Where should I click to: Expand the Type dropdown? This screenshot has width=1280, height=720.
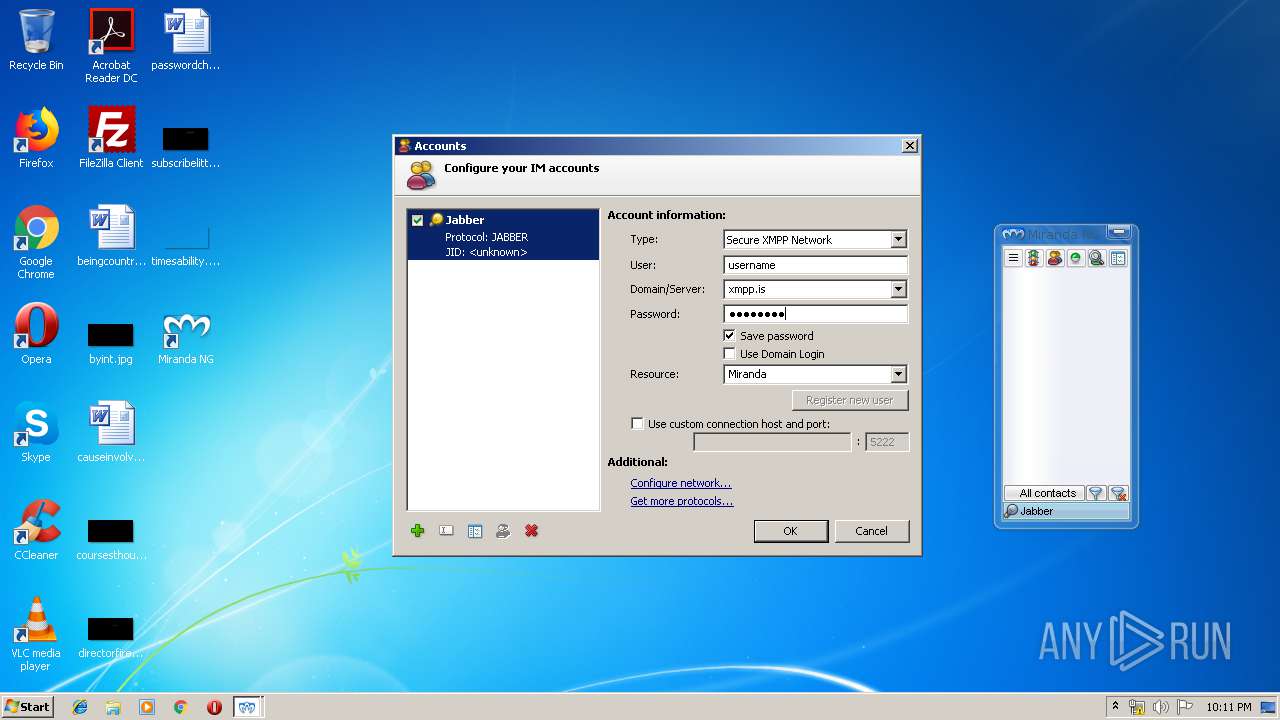tap(898, 240)
